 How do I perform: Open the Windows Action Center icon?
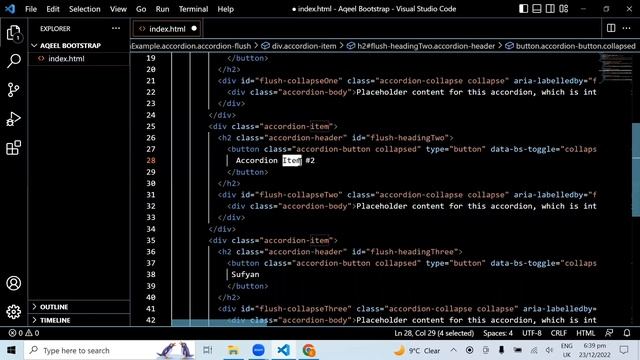[x=624, y=350]
